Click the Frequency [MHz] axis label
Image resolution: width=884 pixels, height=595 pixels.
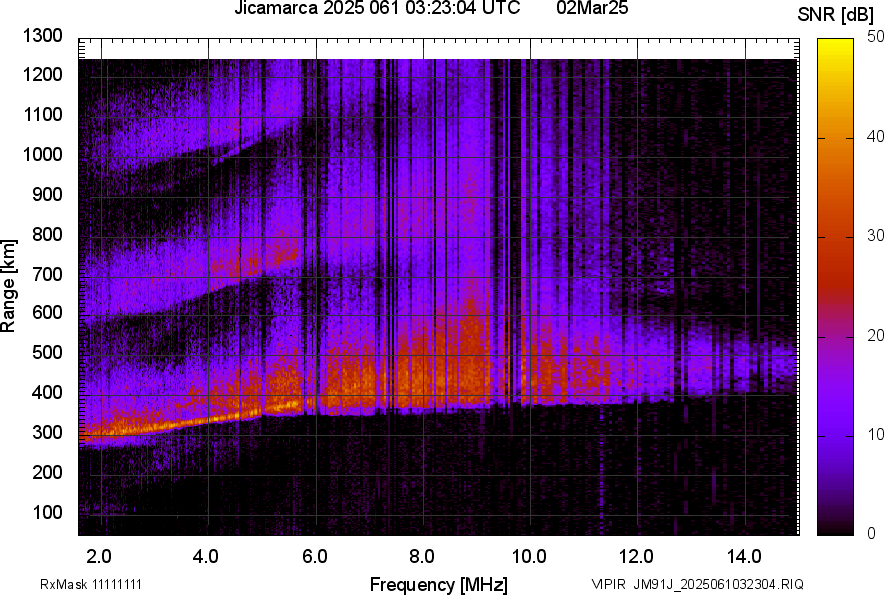tap(438, 584)
